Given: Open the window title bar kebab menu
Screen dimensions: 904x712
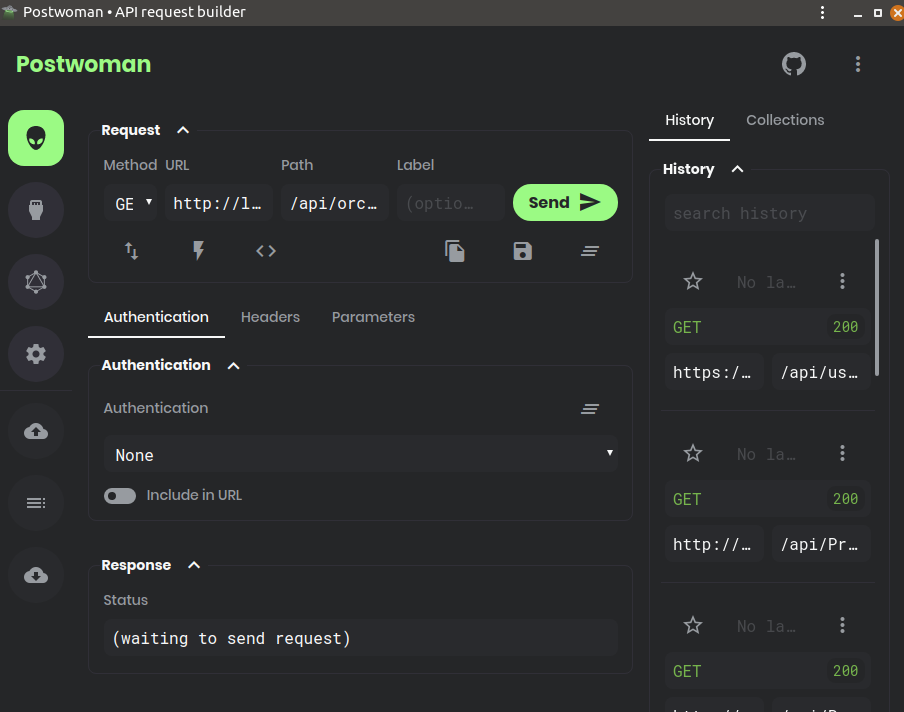Looking at the screenshot, I should pos(822,13).
